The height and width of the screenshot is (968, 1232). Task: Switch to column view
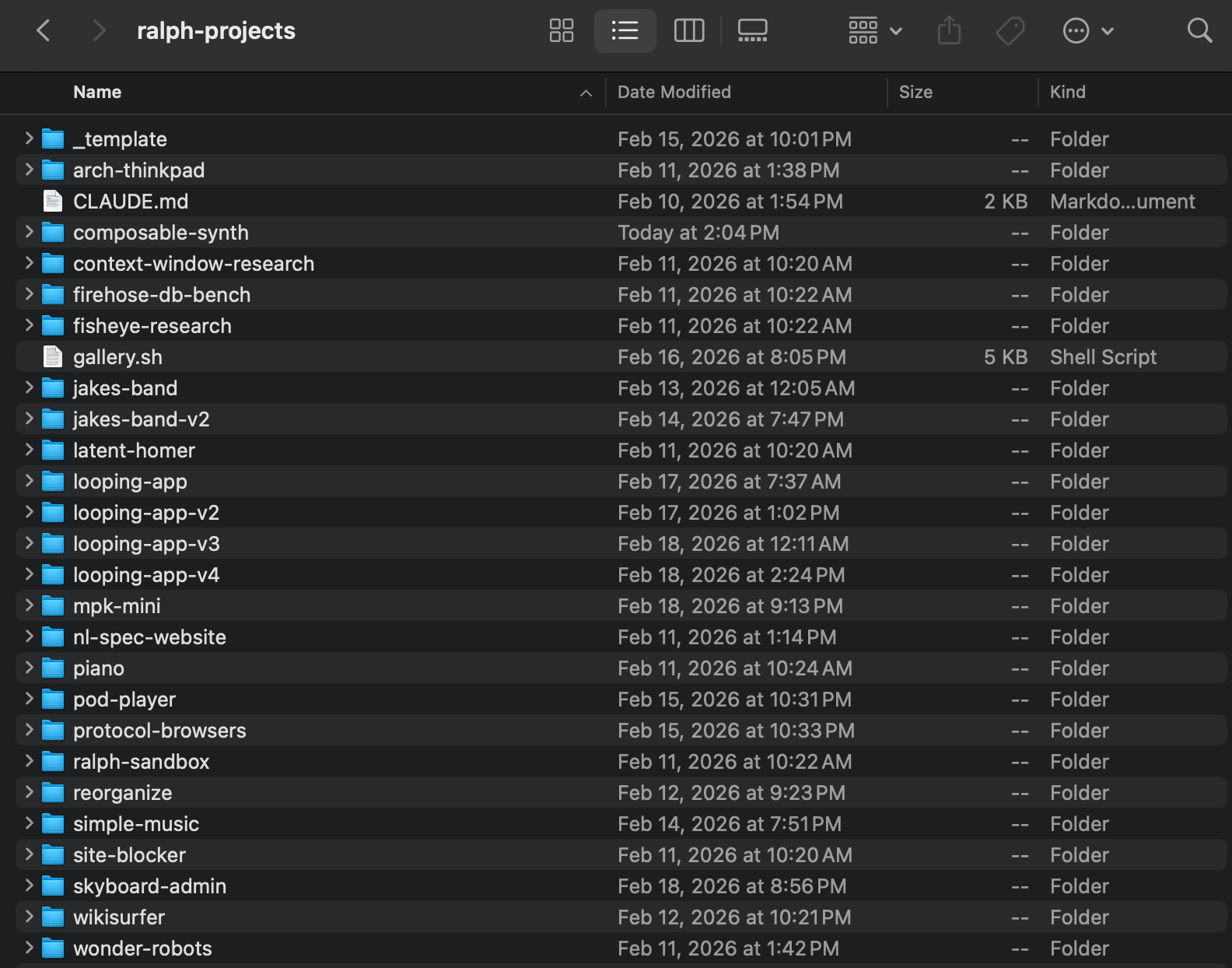tap(688, 31)
